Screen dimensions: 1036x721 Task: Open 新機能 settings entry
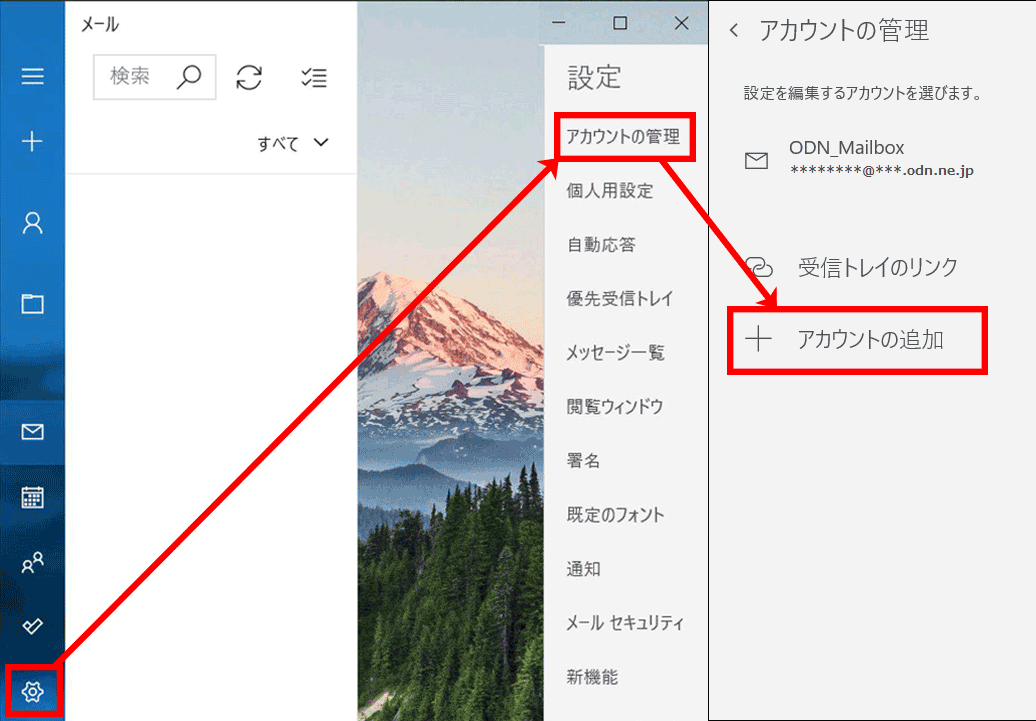click(x=592, y=677)
